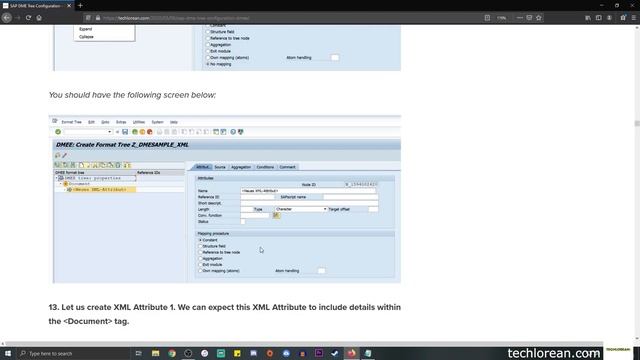The image size is (640, 360).
Task: Open the tracking protection shield icon
Action: tap(88, 18)
